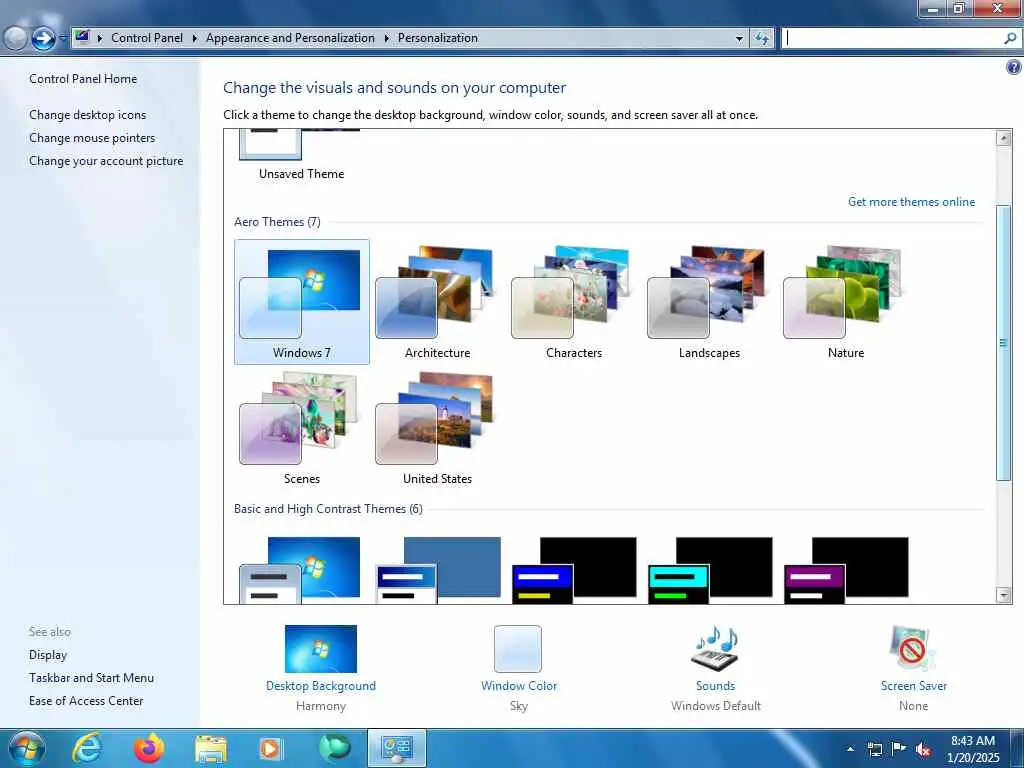Open Desktop Background settings icon
This screenshot has width=1024, height=768.
pos(321,649)
